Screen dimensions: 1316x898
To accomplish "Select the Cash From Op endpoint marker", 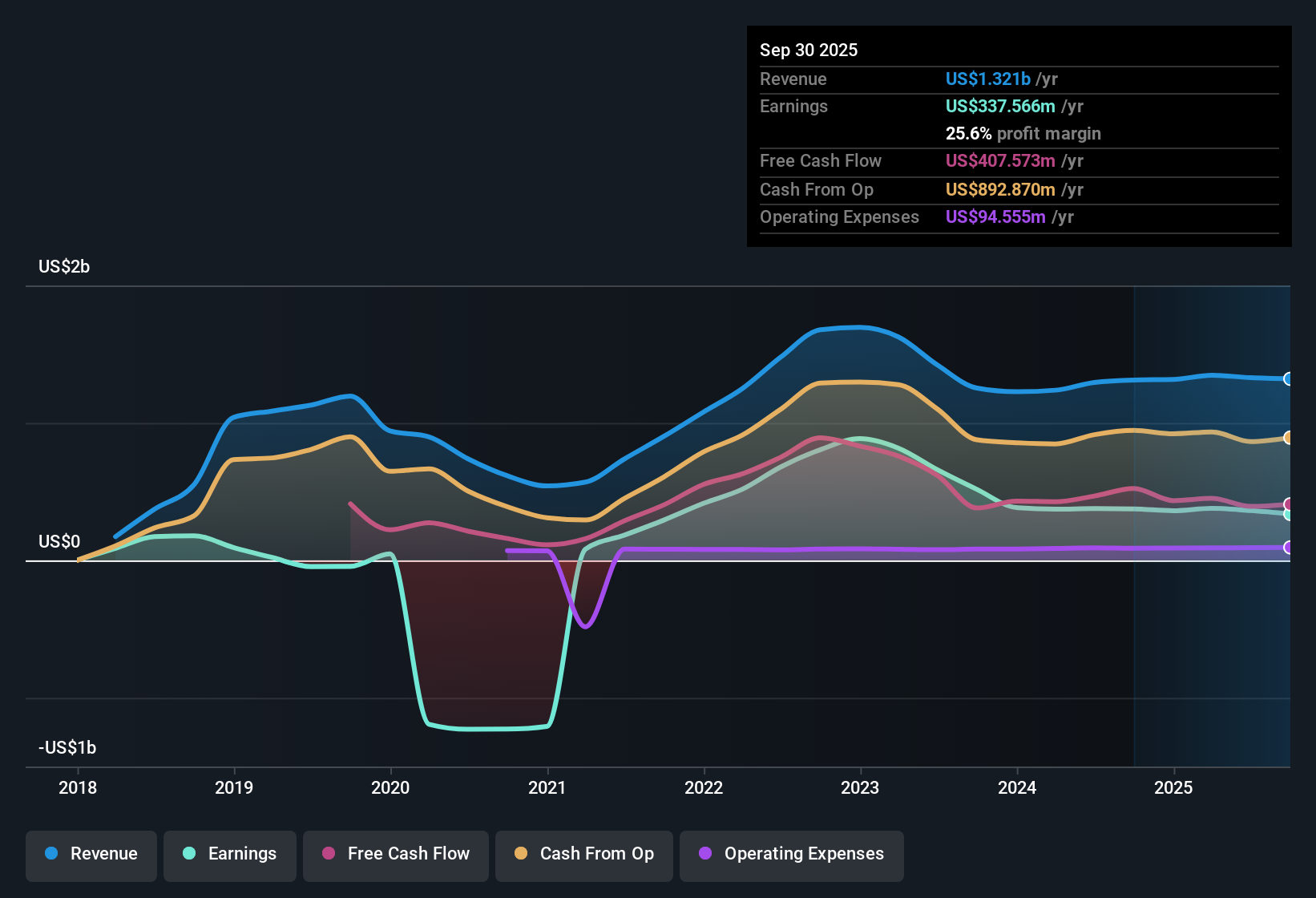I will coord(1288,437).
